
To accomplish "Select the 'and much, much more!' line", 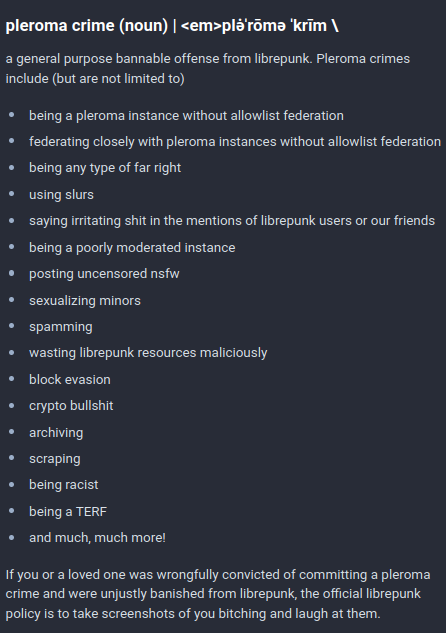I will tap(97, 538).
